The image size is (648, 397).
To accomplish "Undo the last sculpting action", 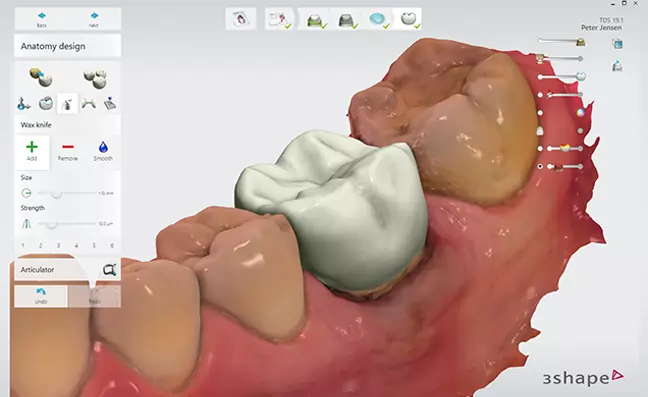I will pos(40,296).
